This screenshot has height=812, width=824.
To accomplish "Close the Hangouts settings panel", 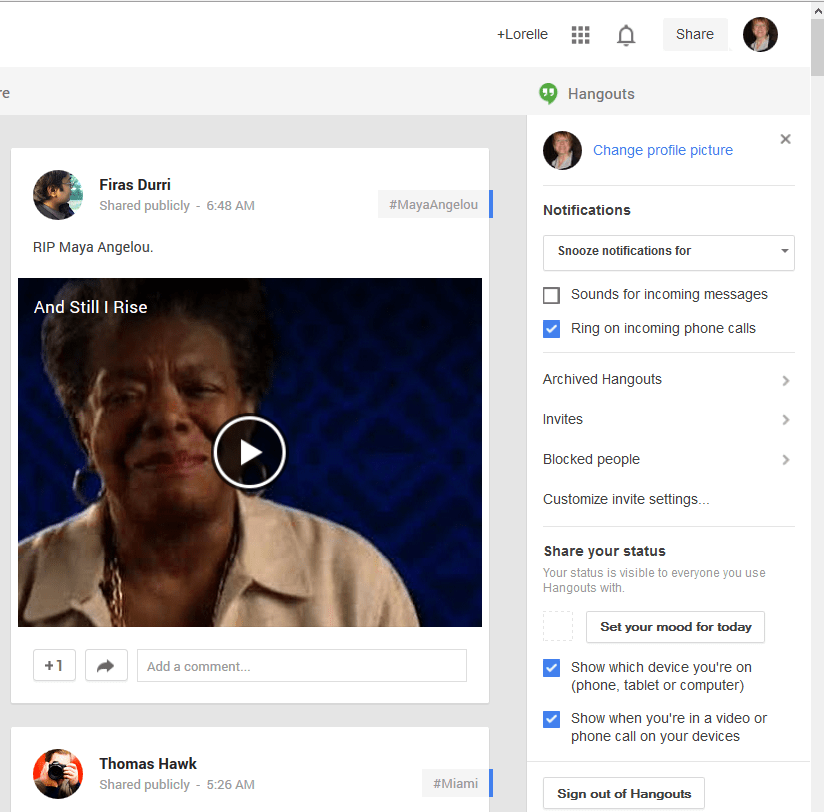I will tap(785, 139).
